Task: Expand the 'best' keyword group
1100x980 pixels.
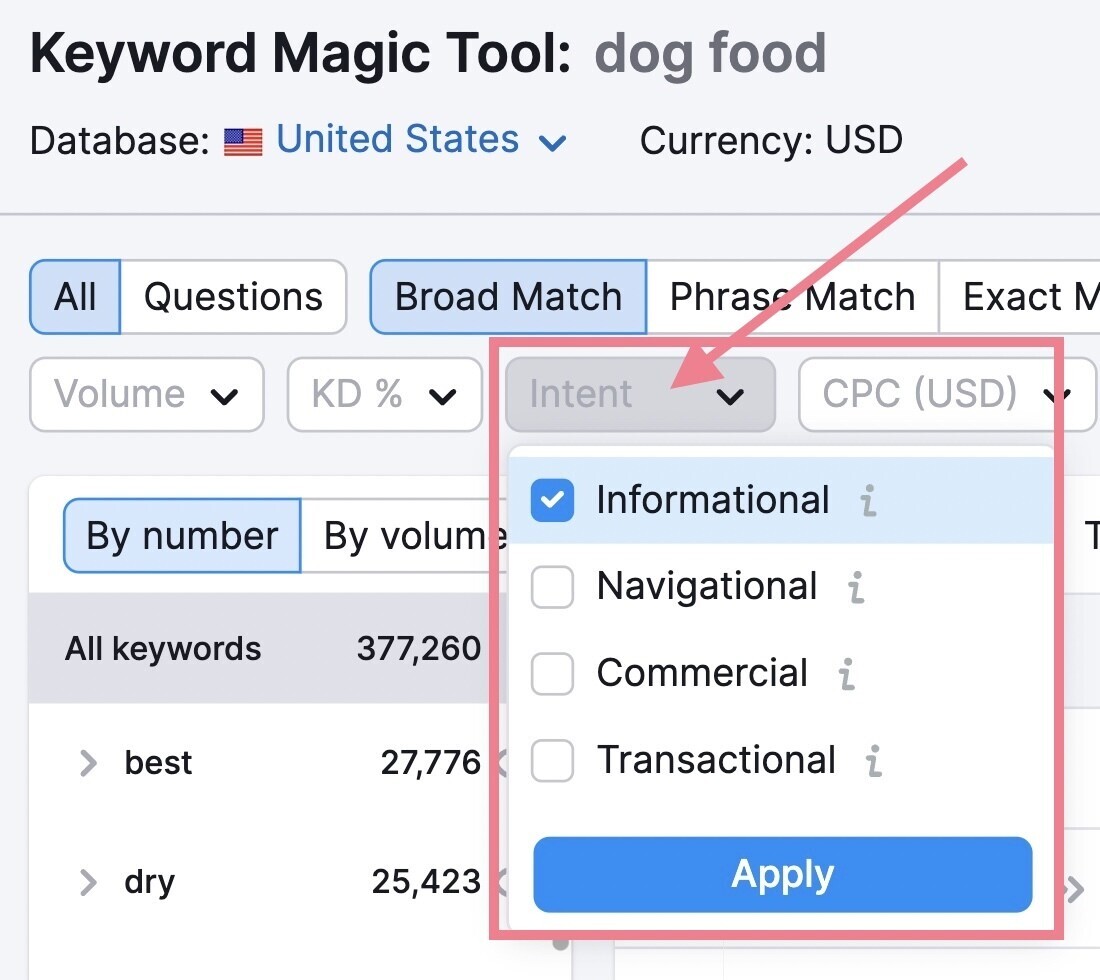Action: tap(89, 764)
